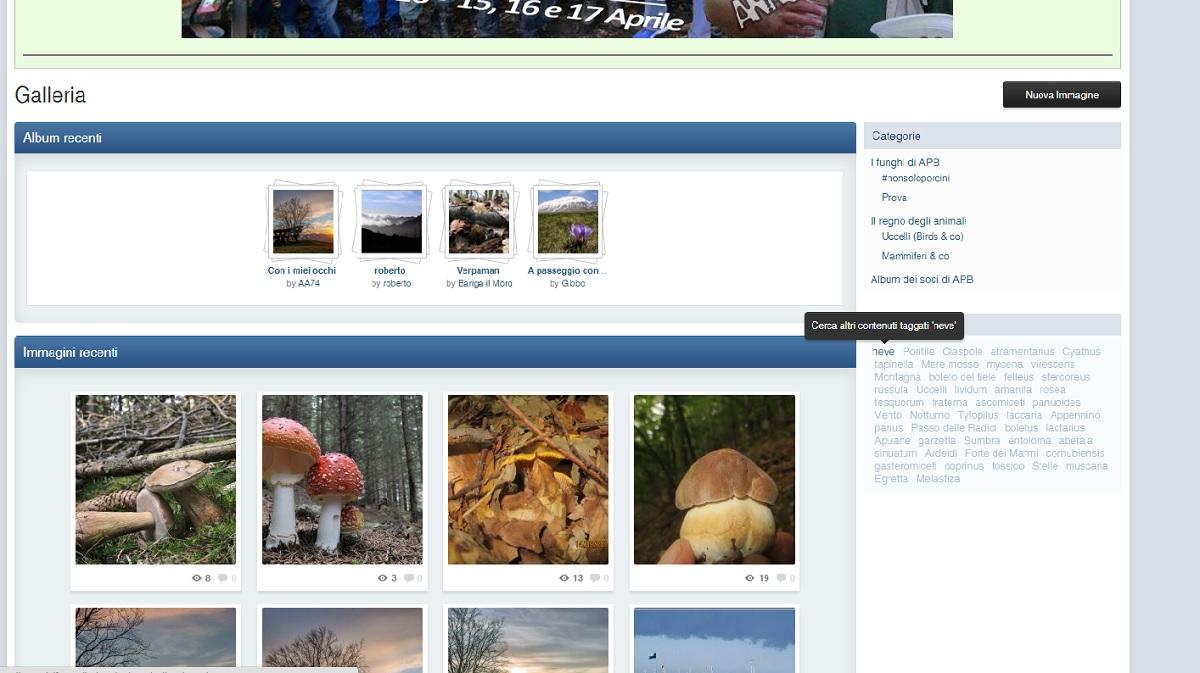Select the 'Cyathus' tag
1200x673 pixels.
tap(1081, 352)
